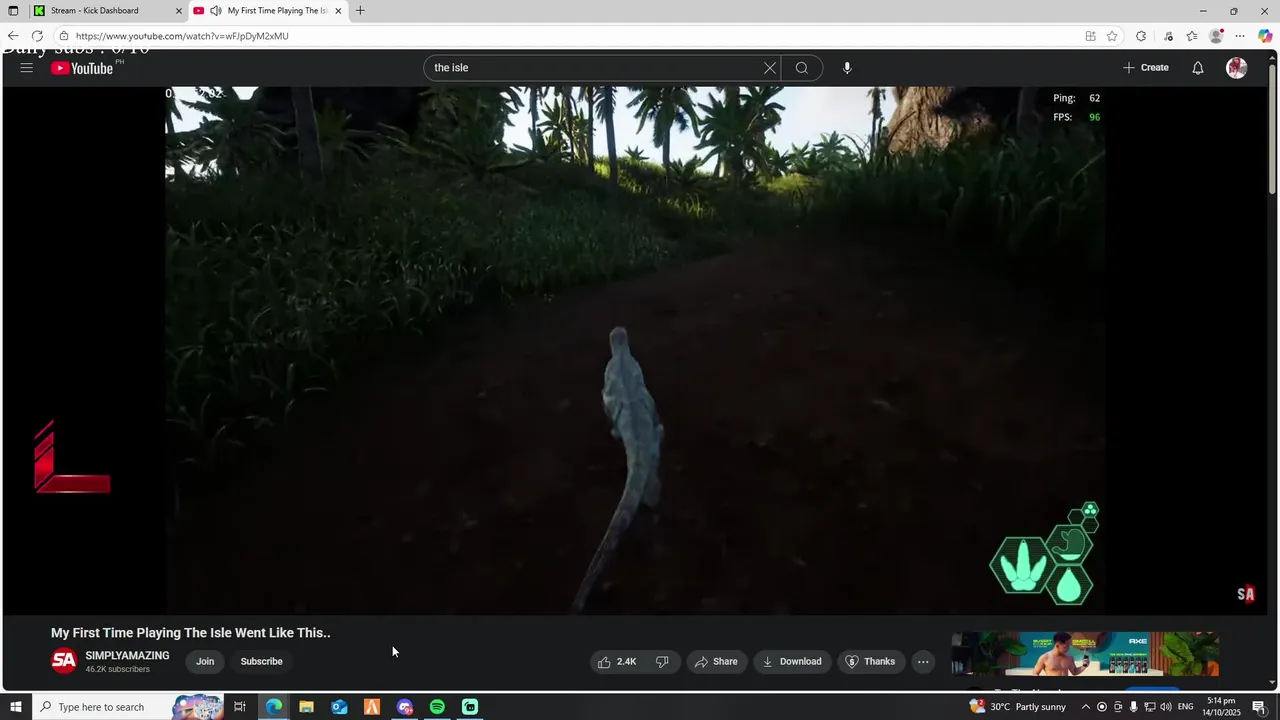Open Task View on the taskbar
Viewport: 1280px width, 720px height.
(x=240, y=707)
